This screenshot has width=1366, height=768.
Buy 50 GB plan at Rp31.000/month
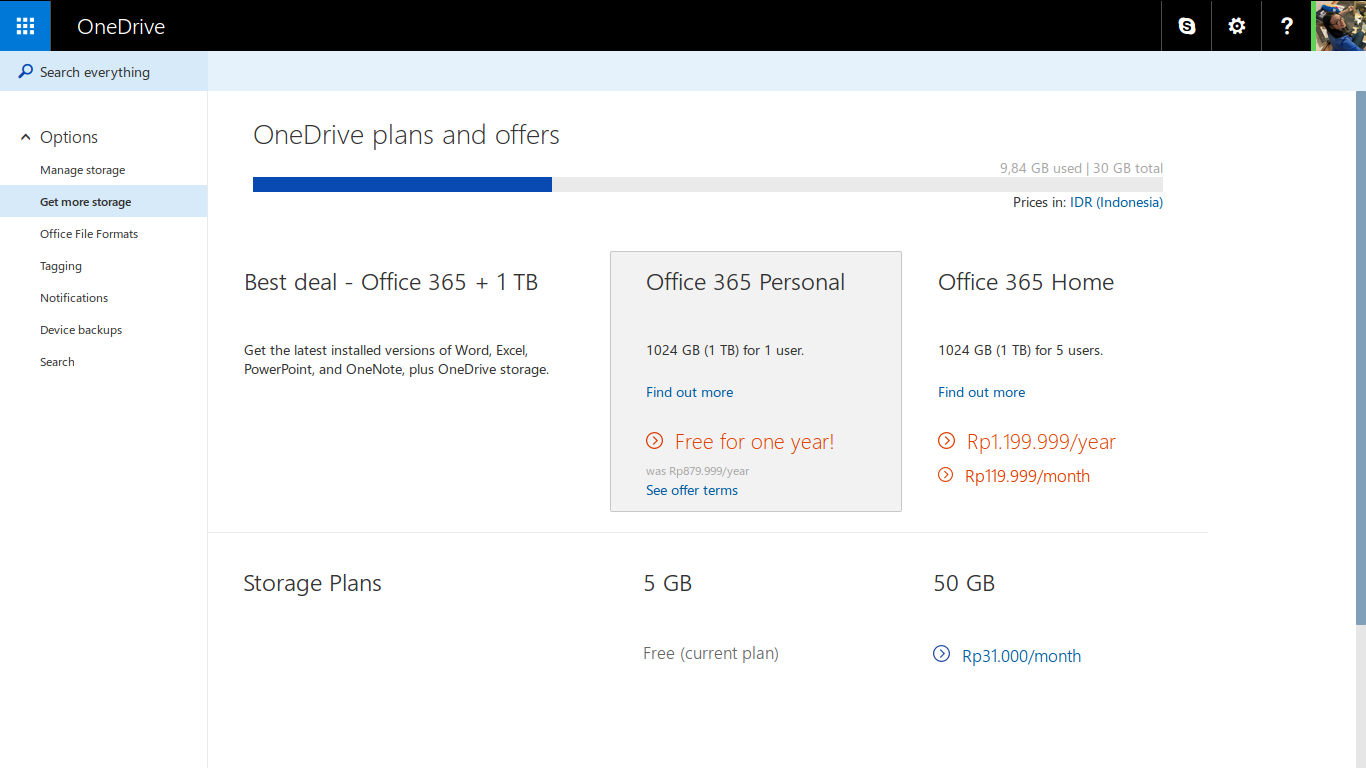pos(1021,656)
